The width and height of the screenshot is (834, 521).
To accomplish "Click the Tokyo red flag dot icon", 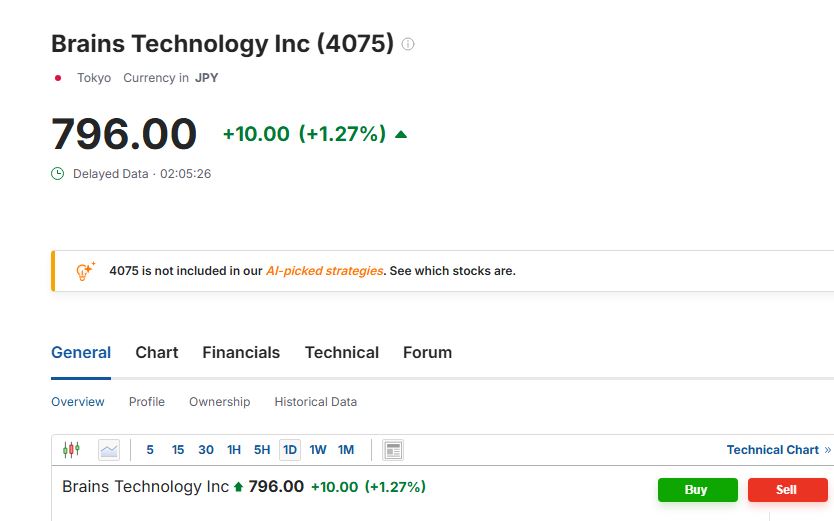I will click(58, 78).
